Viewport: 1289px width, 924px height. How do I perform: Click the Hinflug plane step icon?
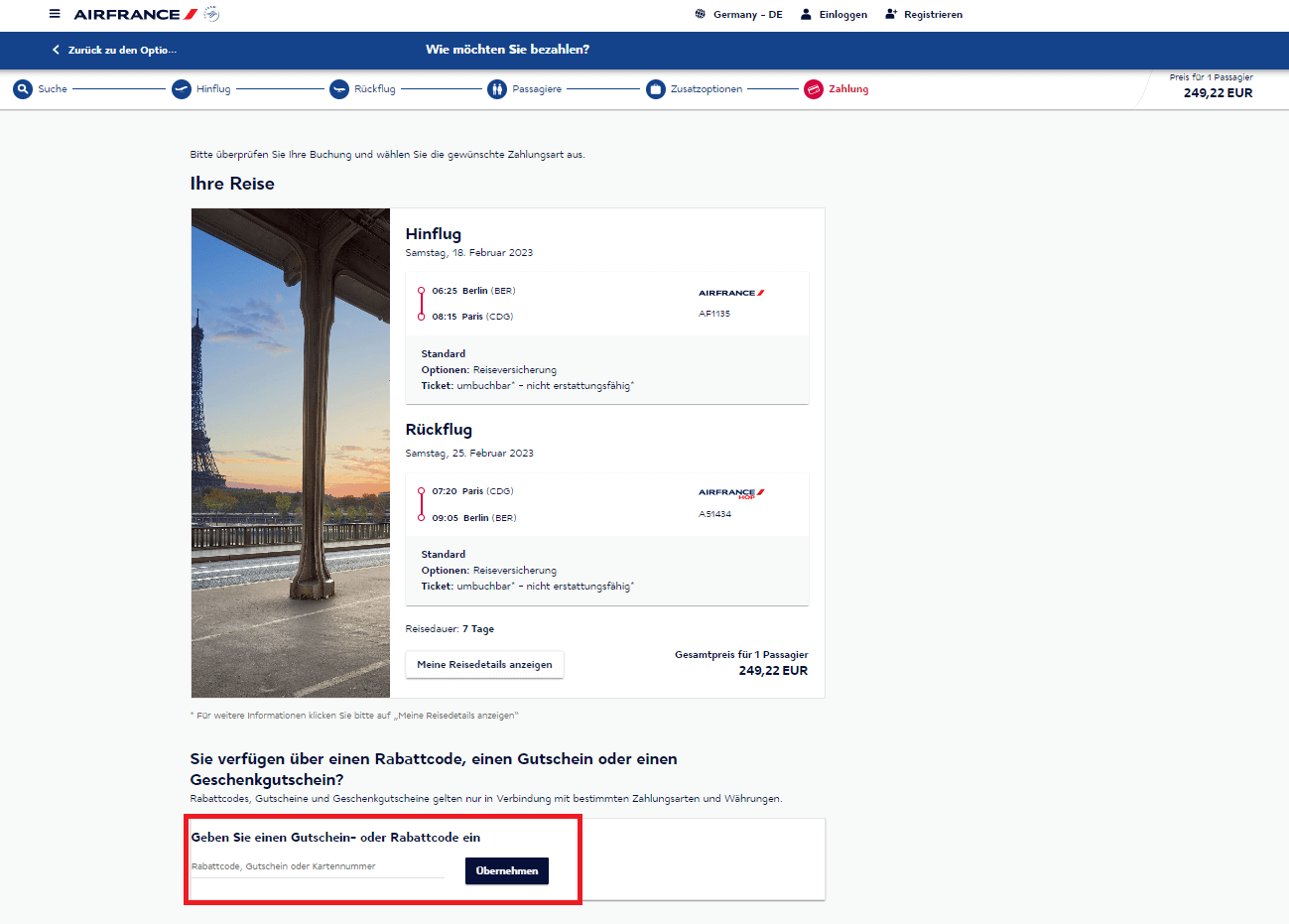[x=181, y=89]
